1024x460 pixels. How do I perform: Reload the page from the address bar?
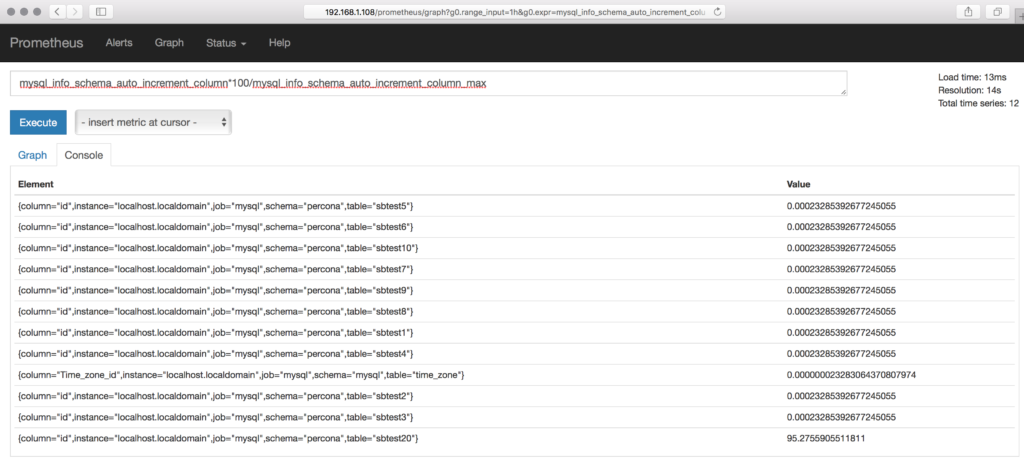pyautogui.click(x=718, y=11)
